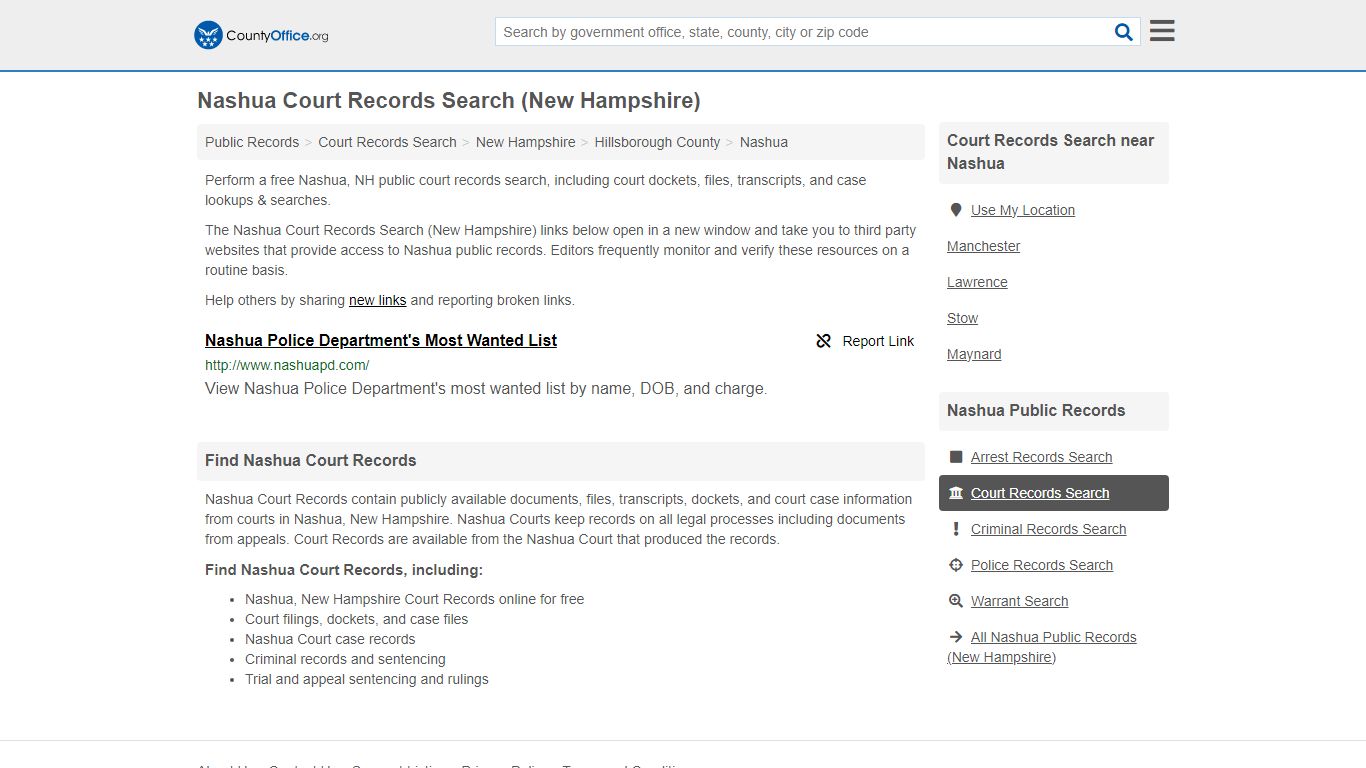Open Lawrence court records link
This screenshot has height=768, width=1366.
pyautogui.click(x=977, y=282)
